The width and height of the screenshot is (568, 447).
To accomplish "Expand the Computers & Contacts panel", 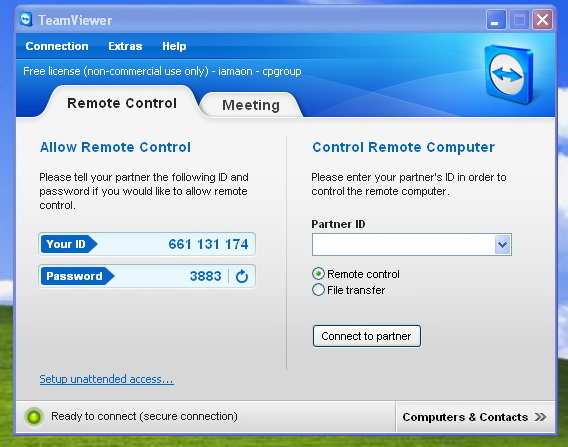I will [475, 417].
